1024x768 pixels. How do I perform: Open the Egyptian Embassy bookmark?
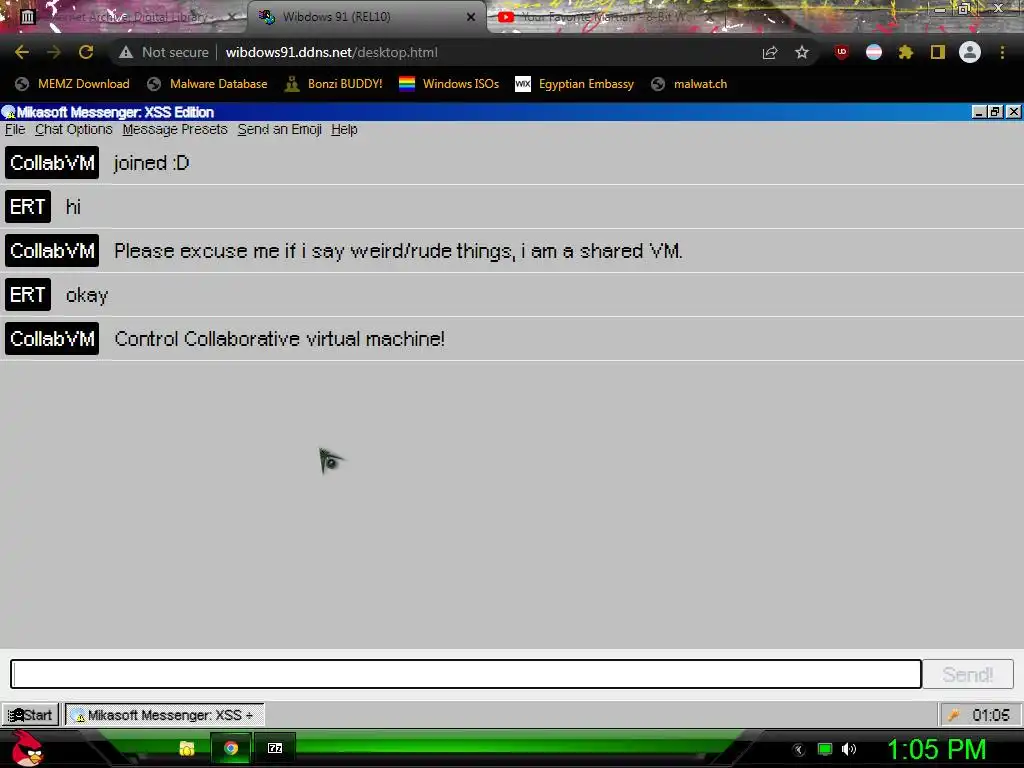point(575,84)
